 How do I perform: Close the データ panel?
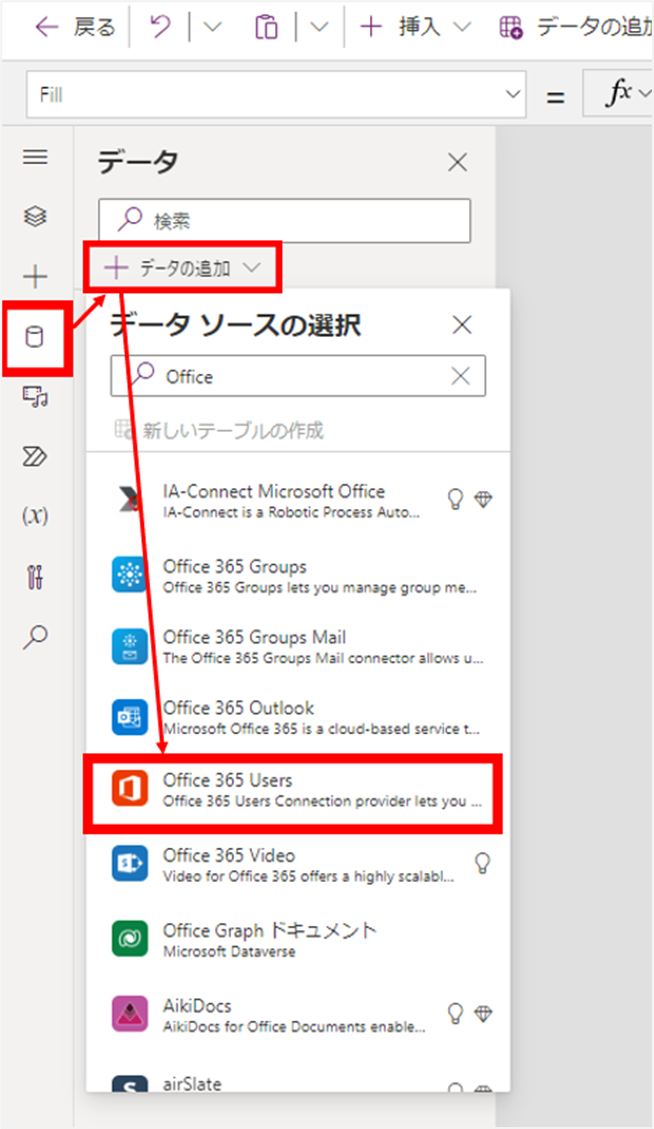(x=457, y=163)
